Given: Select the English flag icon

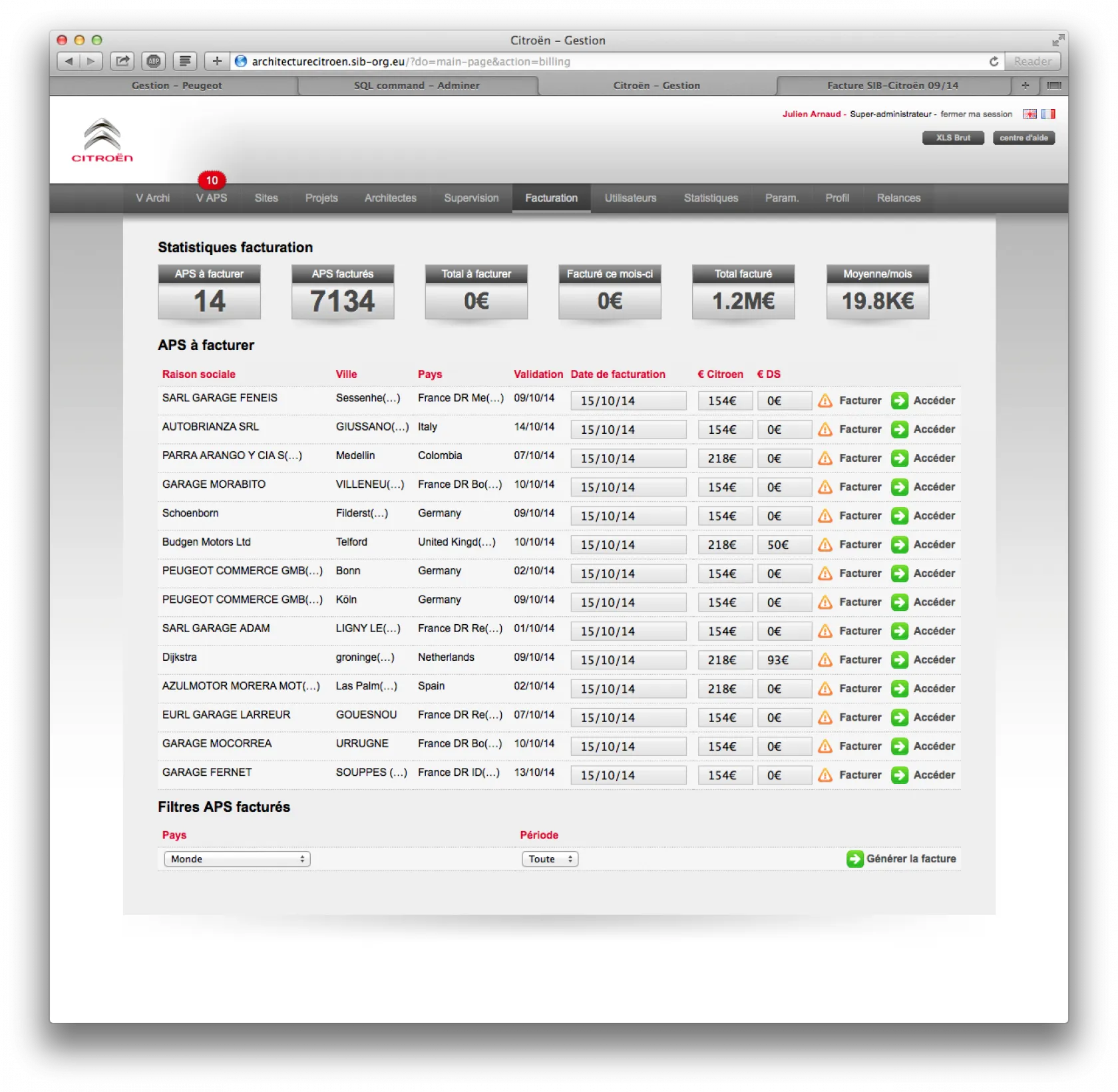Looking at the screenshot, I should (x=1029, y=114).
